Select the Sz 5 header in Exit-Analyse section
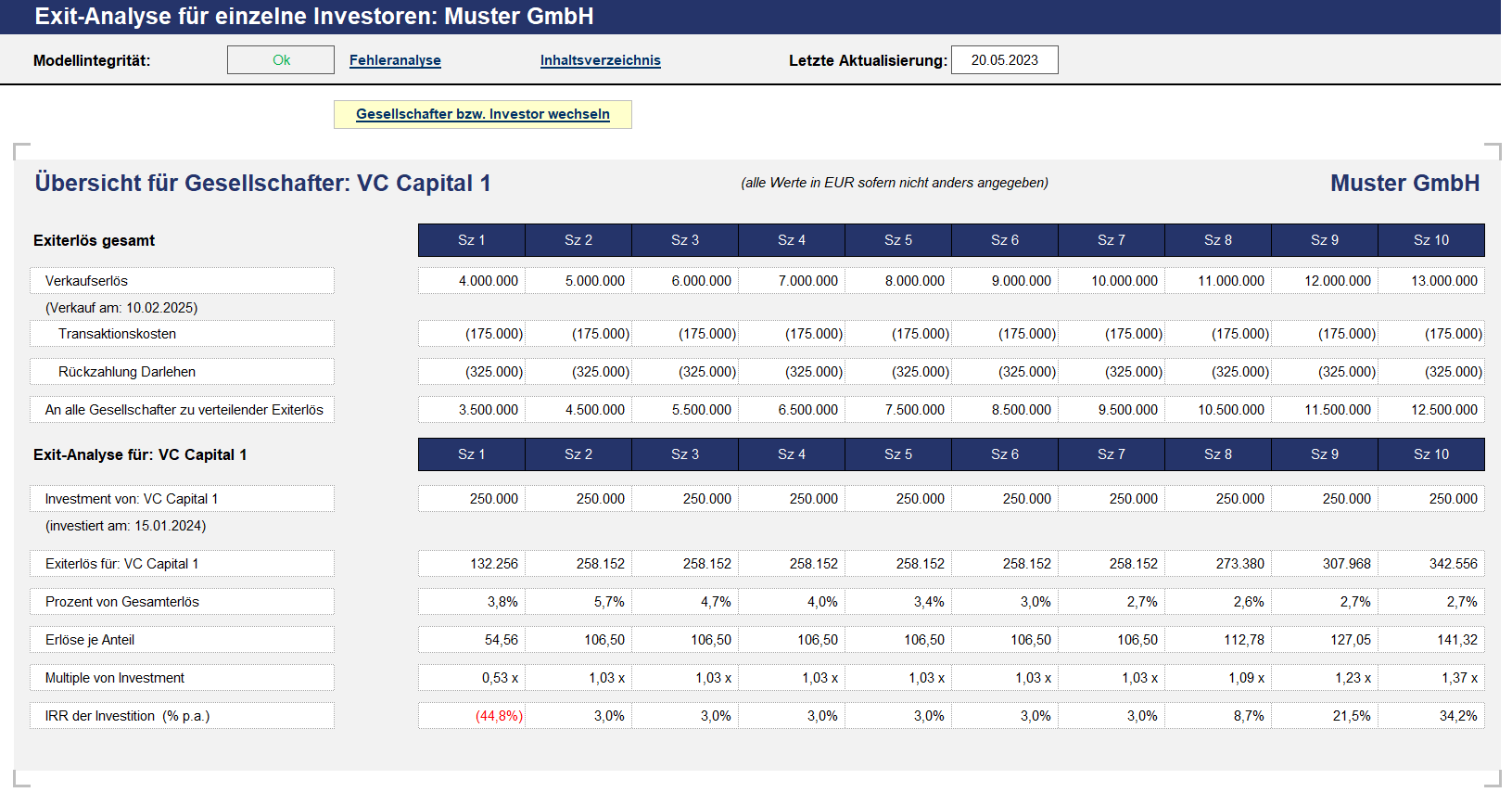The height and width of the screenshot is (805, 1512). pos(898,454)
